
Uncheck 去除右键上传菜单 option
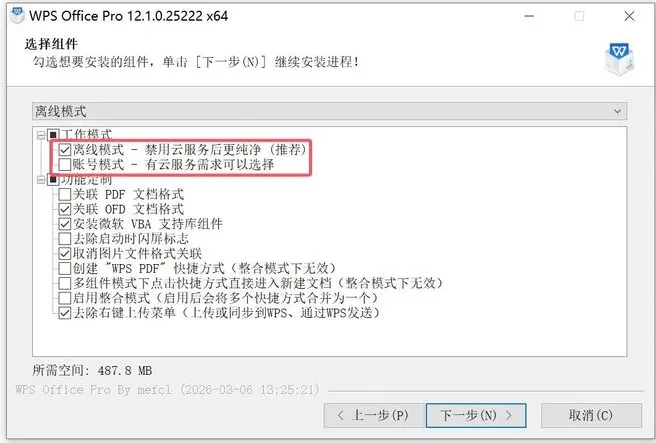[64, 313]
